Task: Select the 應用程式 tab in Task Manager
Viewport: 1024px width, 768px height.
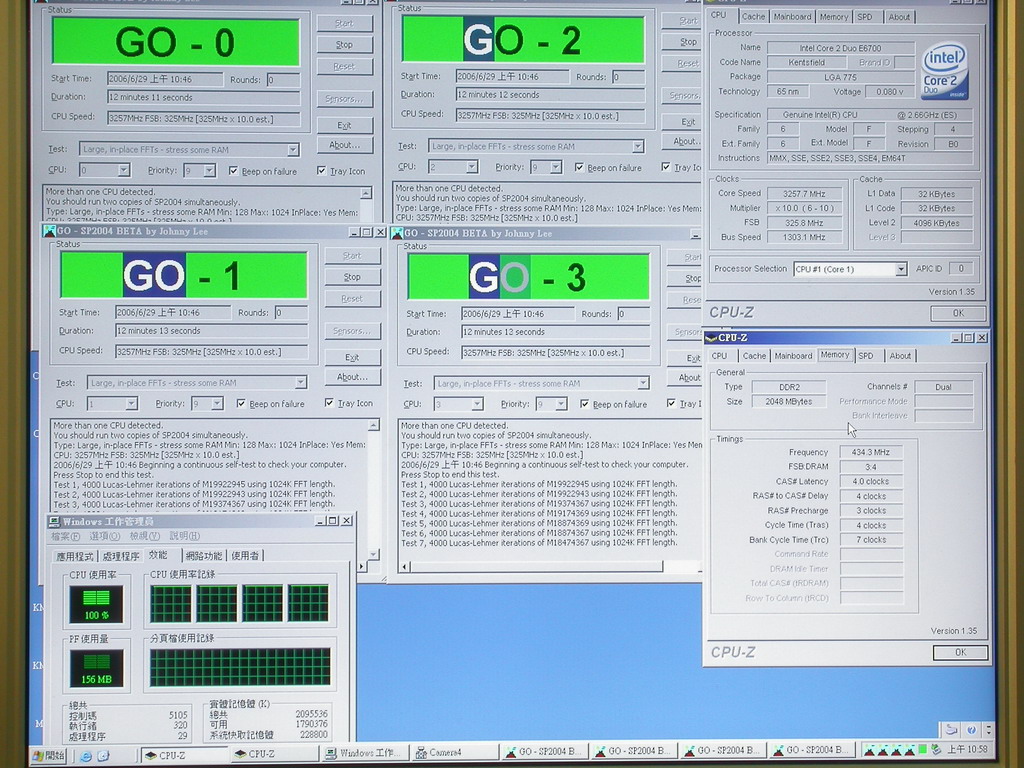Action: pos(75,556)
